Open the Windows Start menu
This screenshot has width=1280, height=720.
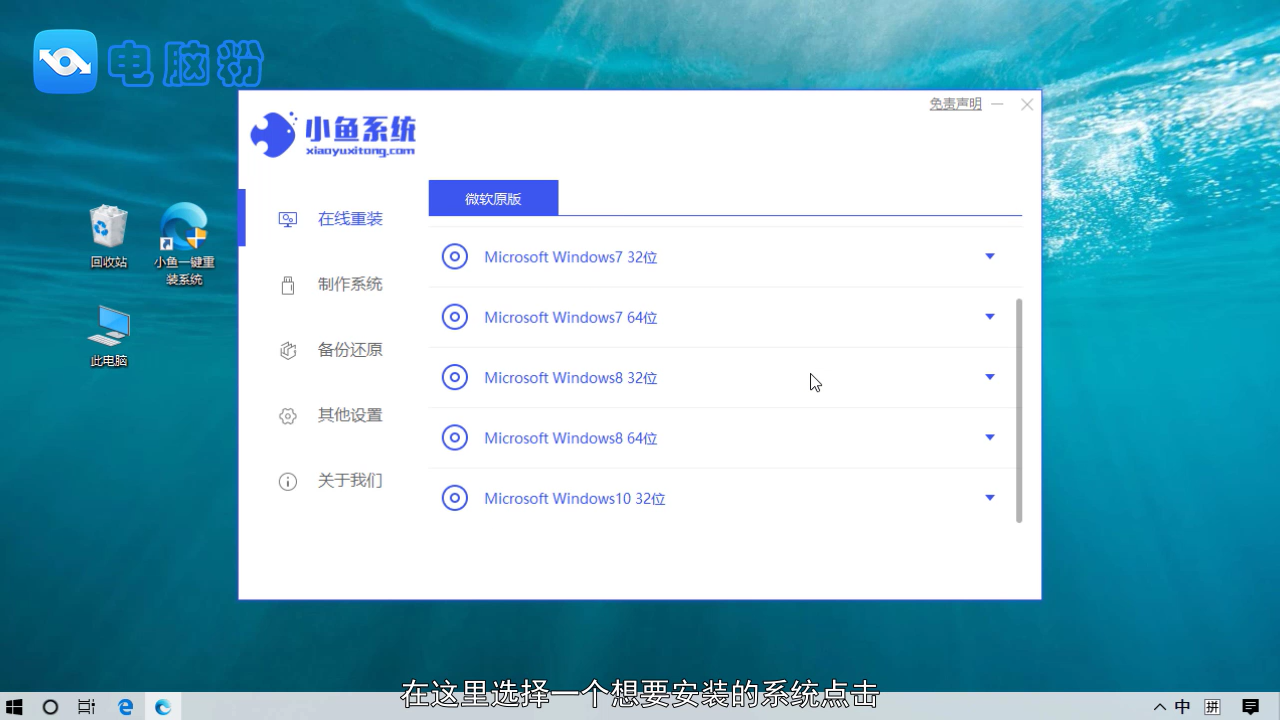[x=14, y=707]
